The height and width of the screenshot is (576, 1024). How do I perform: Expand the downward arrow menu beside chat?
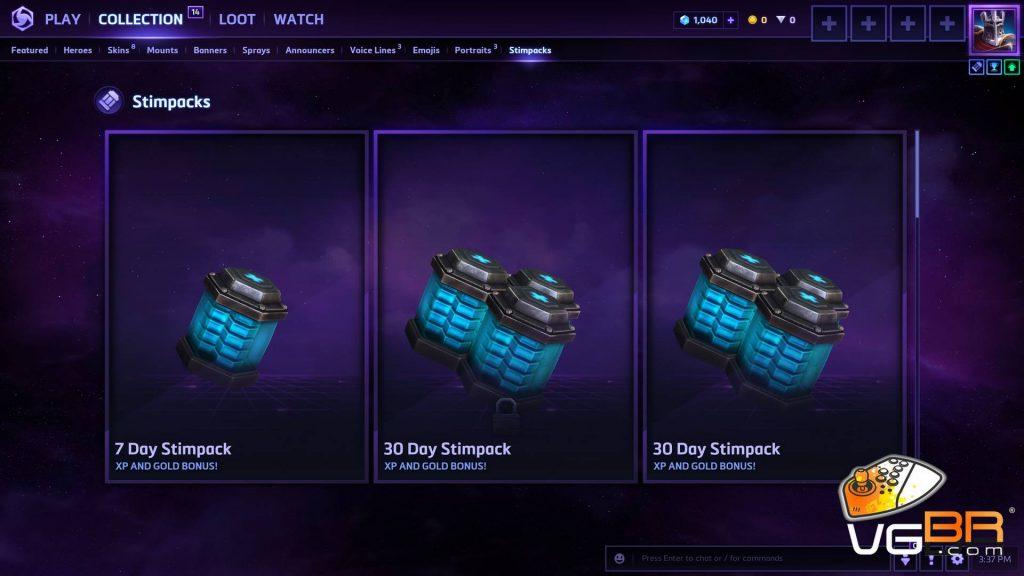(905, 560)
